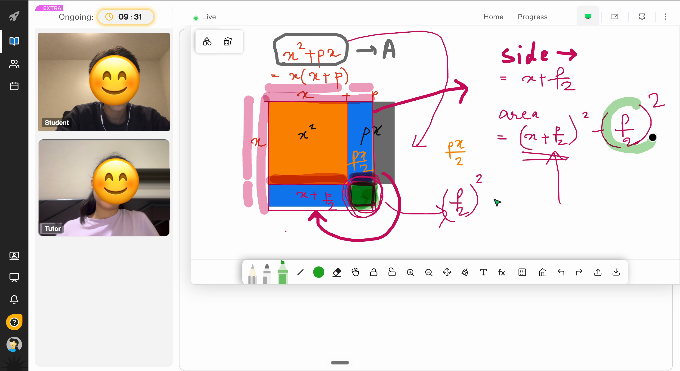Undo the last whiteboard stroke

(x=561, y=272)
